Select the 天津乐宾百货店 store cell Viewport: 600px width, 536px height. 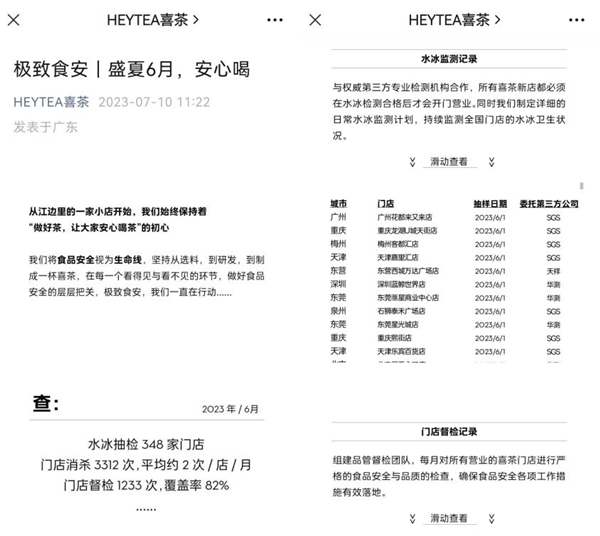pos(401,351)
